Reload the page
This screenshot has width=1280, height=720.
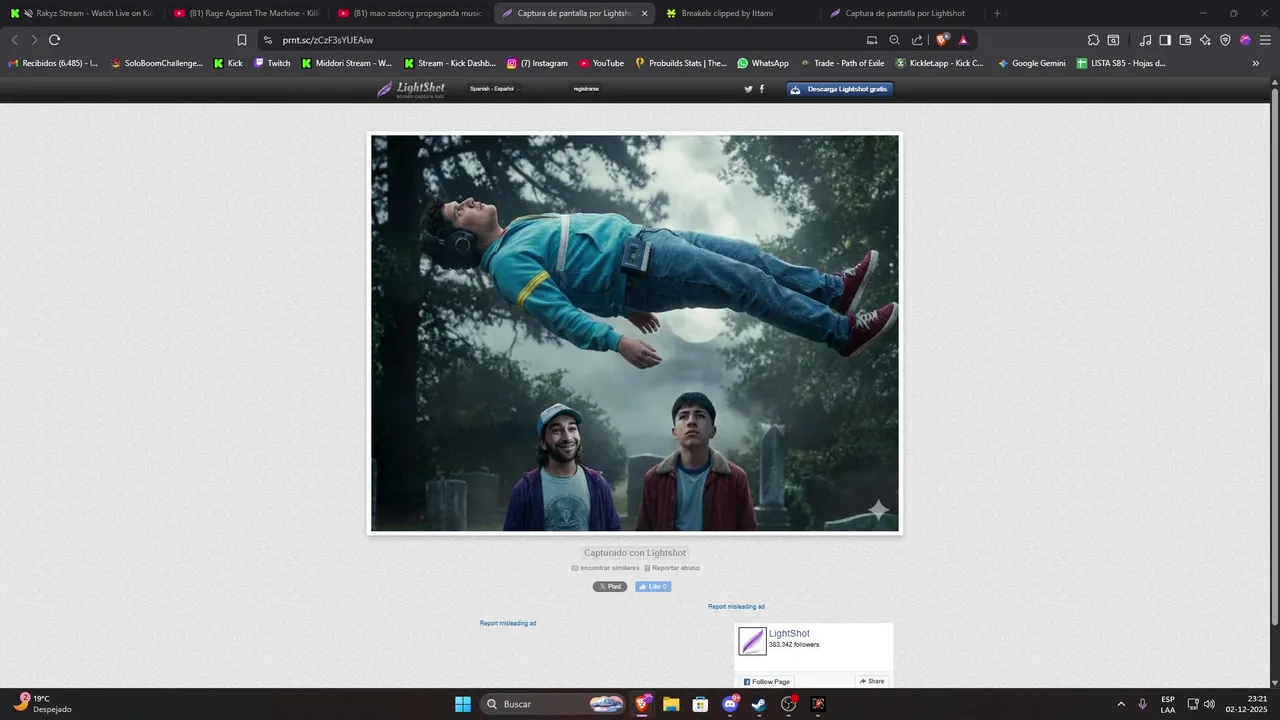[54, 40]
